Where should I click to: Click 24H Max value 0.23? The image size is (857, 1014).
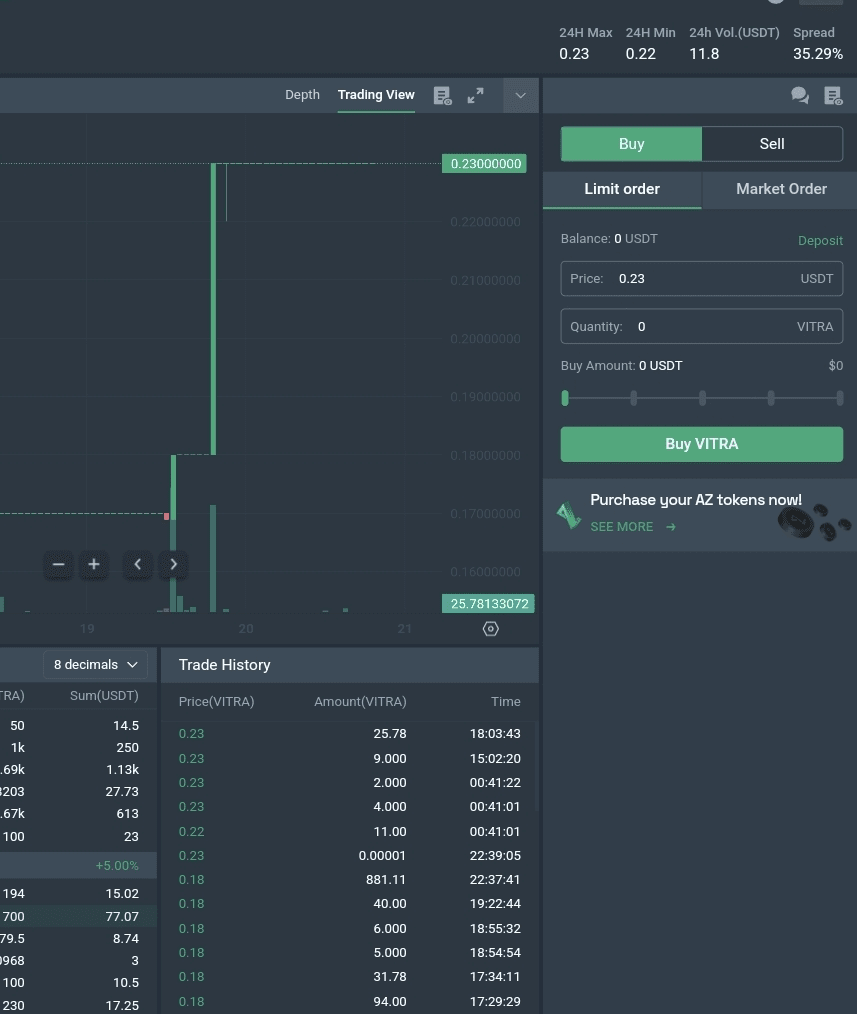pyautogui.click(x=574, y=54)
